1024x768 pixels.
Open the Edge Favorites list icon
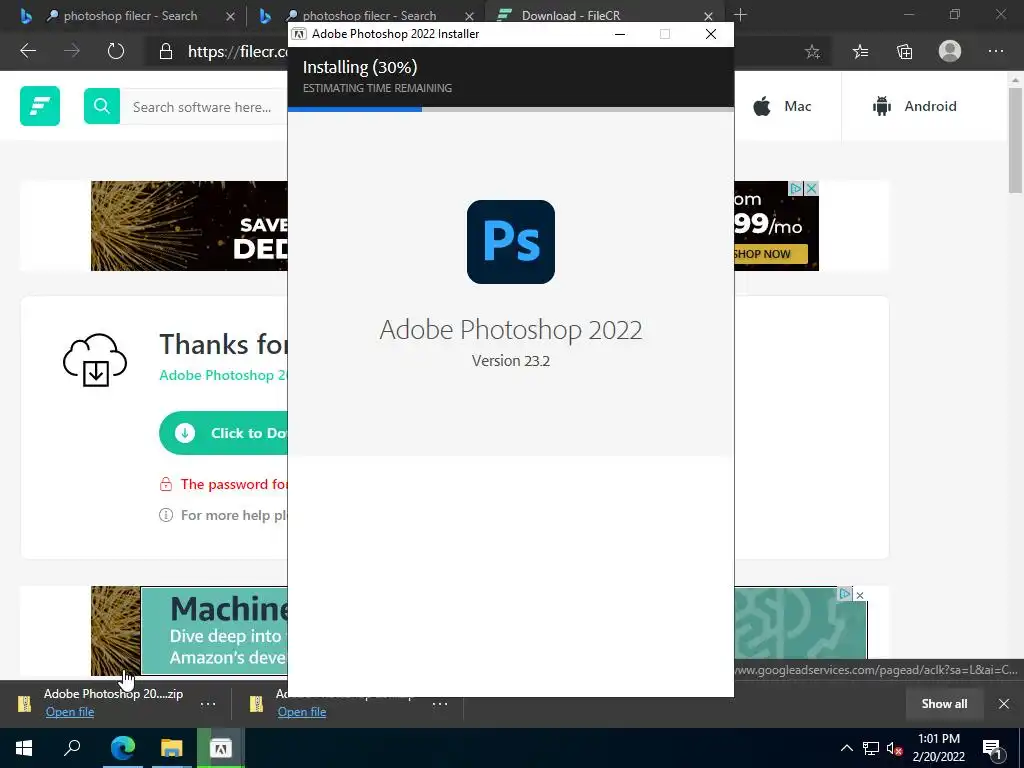pyautogui.click(x=861, y=52)
